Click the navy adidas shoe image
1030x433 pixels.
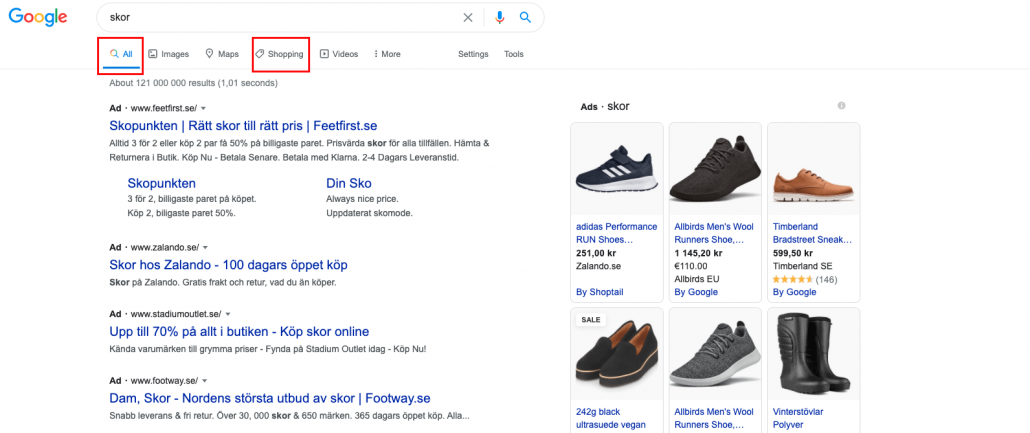pyautogui.click(x=617, y=169)
